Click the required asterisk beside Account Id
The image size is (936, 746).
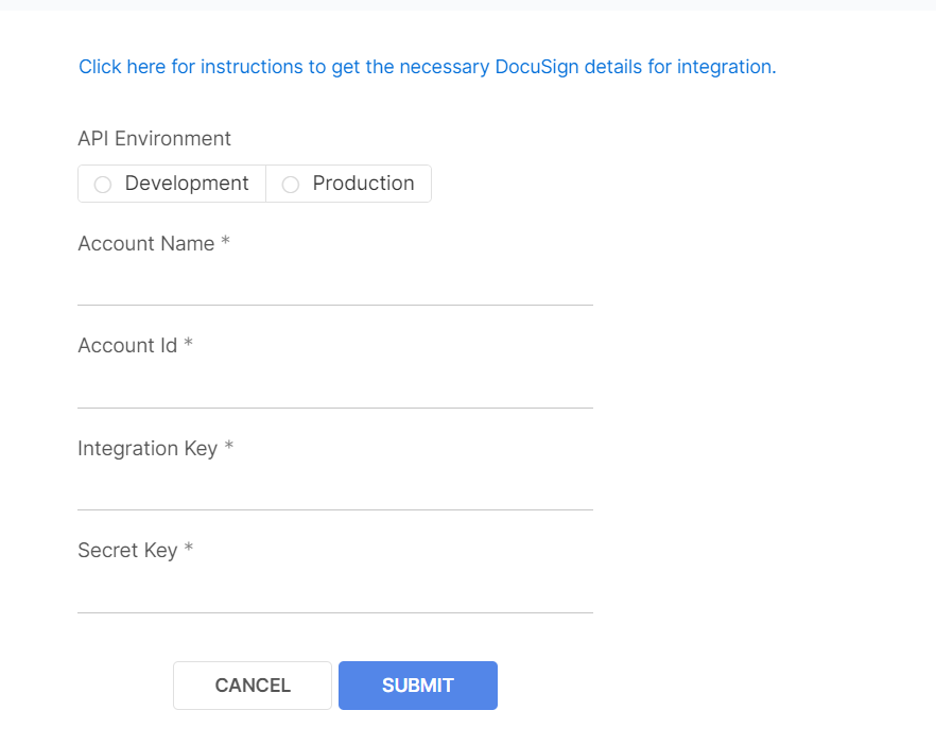[189, 343]
